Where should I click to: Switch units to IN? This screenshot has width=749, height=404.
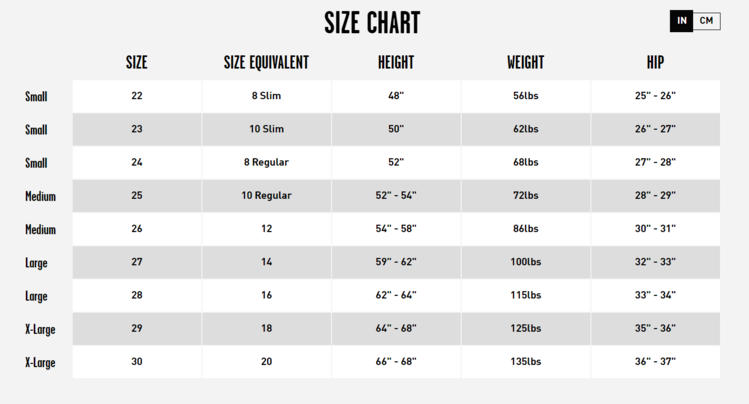click(682, 21)
